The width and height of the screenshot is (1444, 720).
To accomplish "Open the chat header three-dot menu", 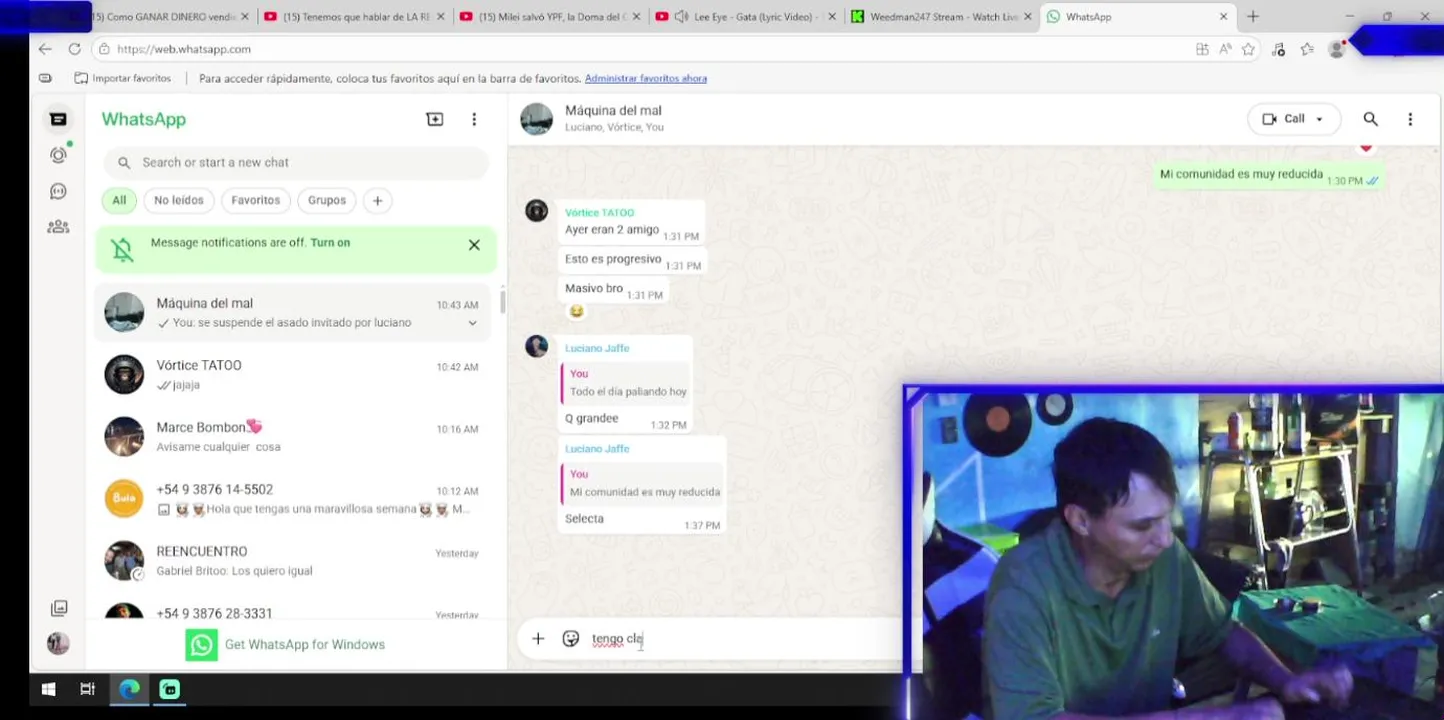I will pos(1410,119).
